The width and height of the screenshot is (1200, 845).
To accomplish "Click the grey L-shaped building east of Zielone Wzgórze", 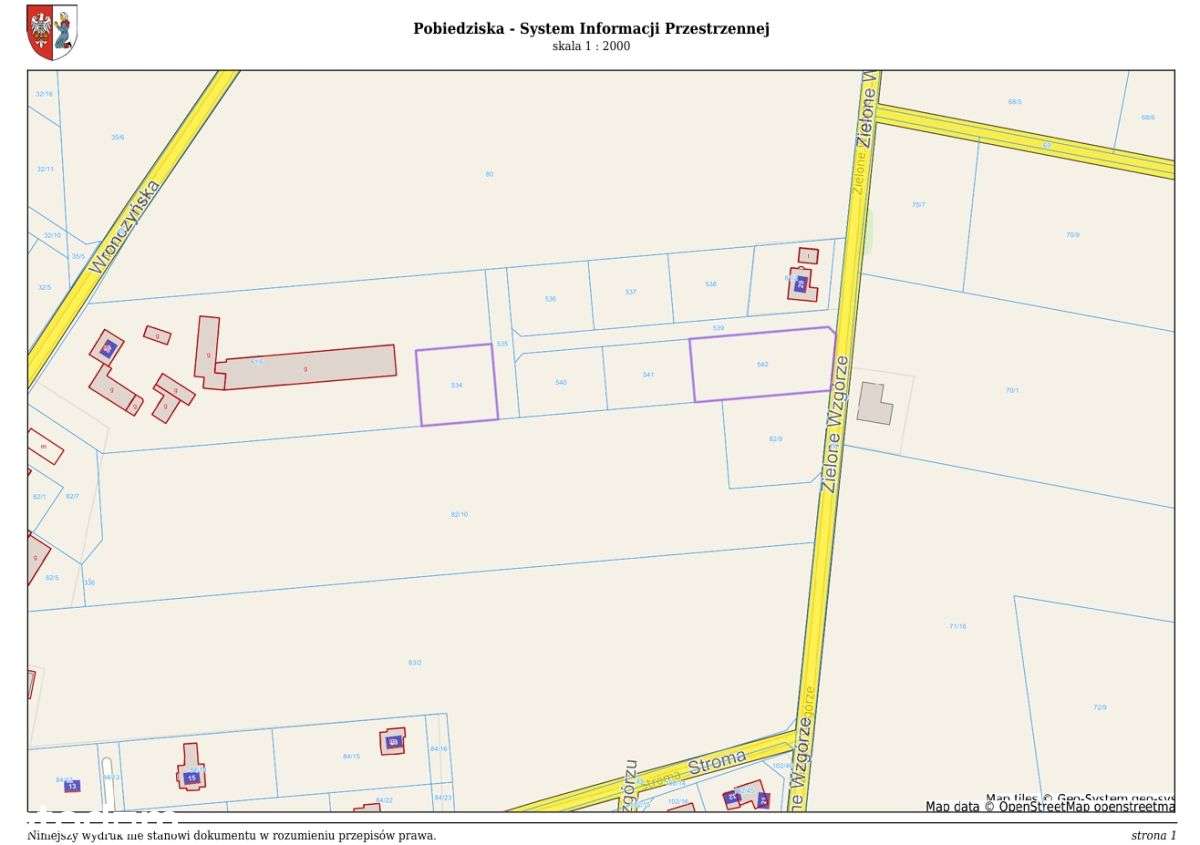I will click(875, 403).
